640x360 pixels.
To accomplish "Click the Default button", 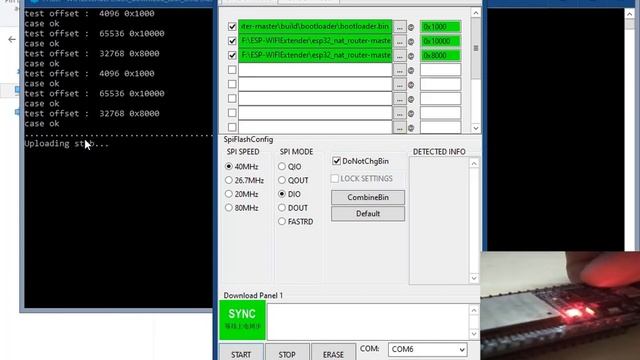I will pos(368,213).
